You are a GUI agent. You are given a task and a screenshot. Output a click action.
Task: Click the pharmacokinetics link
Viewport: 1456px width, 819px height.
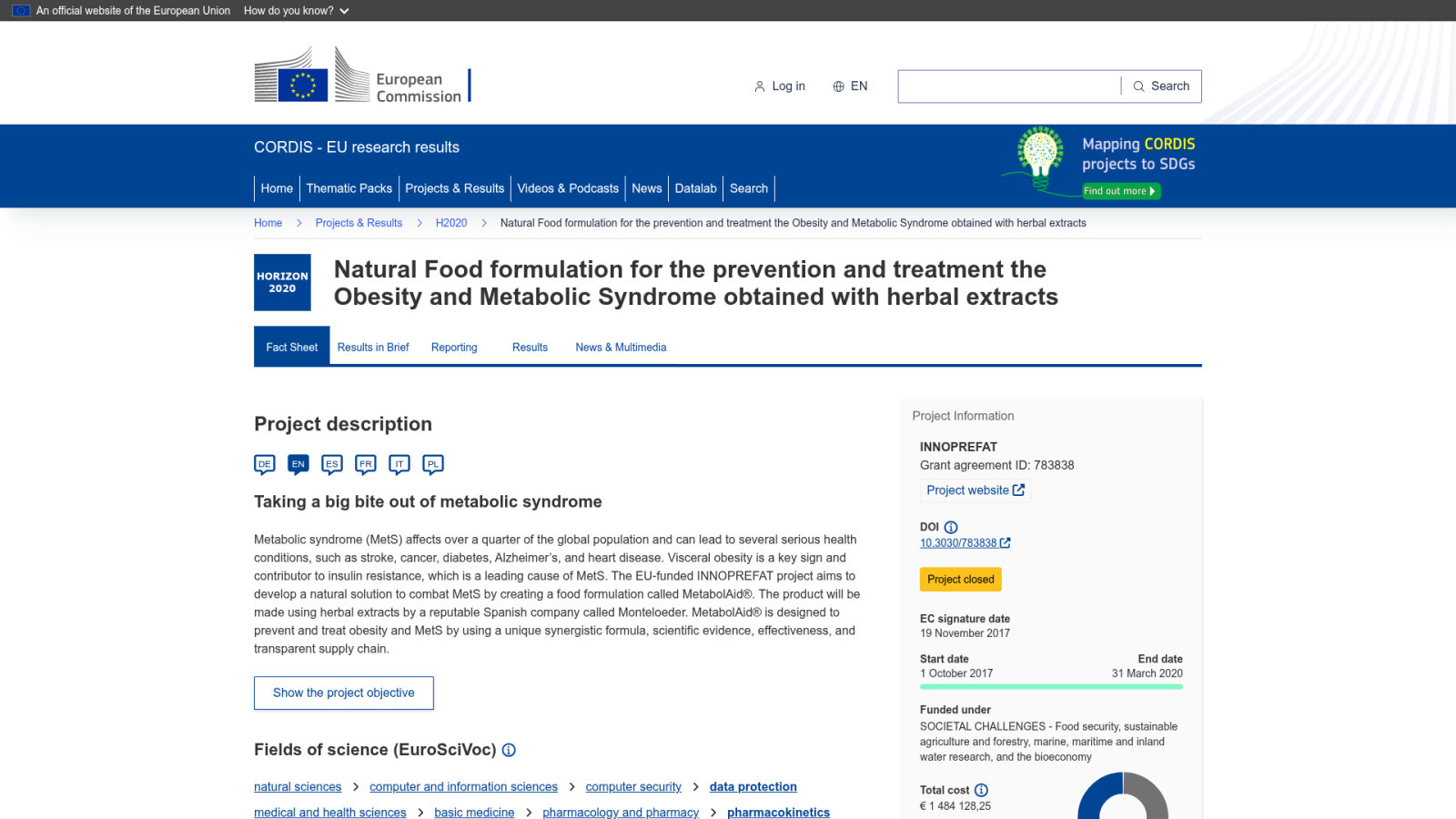(x=779, y=813)
